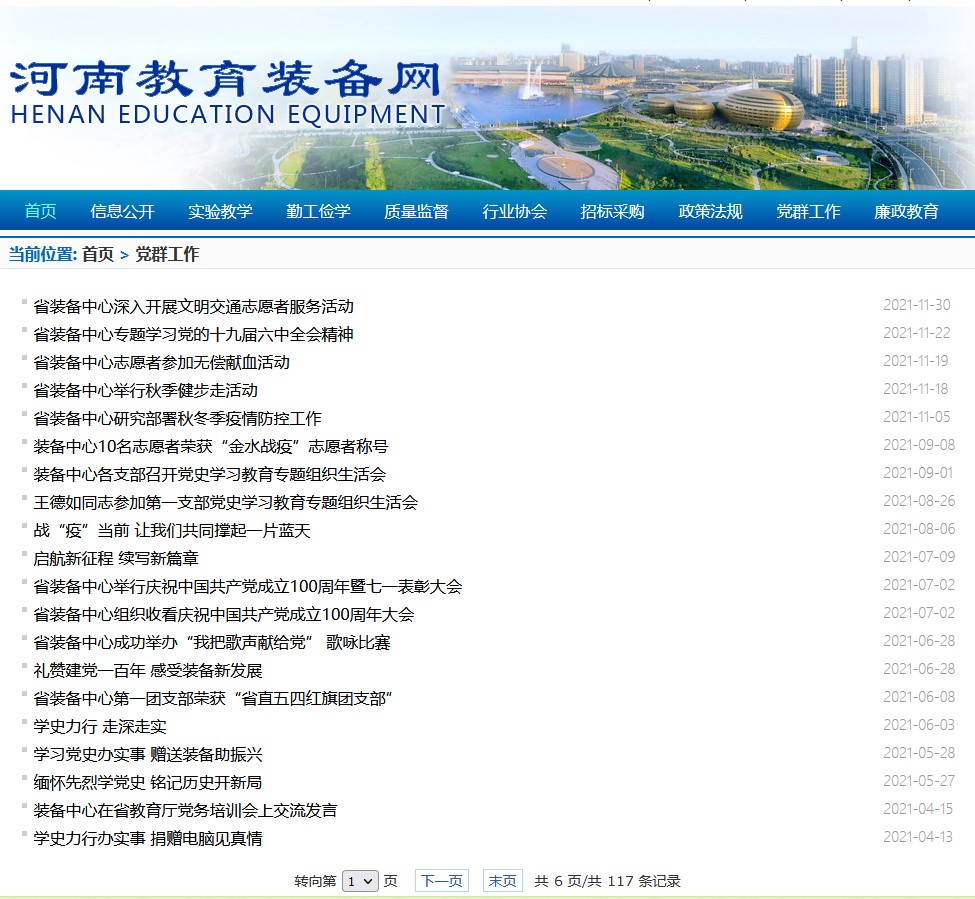Open article 学史力行办实事 捐赠电脑见真情

point(148,838)
